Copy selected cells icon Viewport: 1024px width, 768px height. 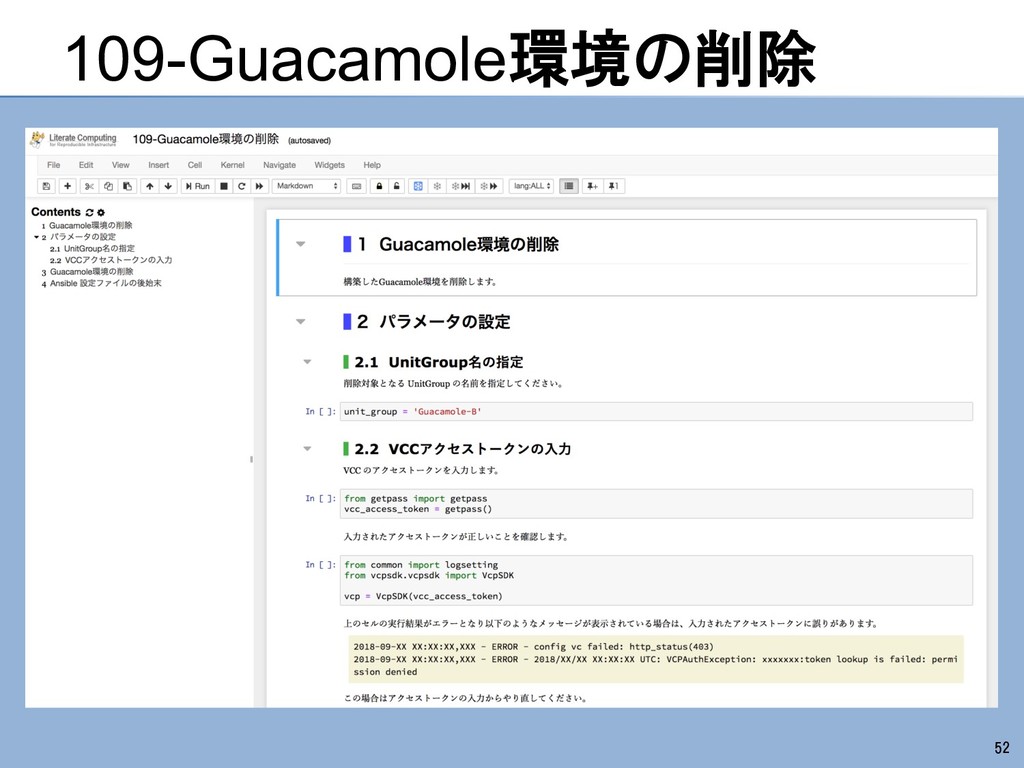coord(108,186)
